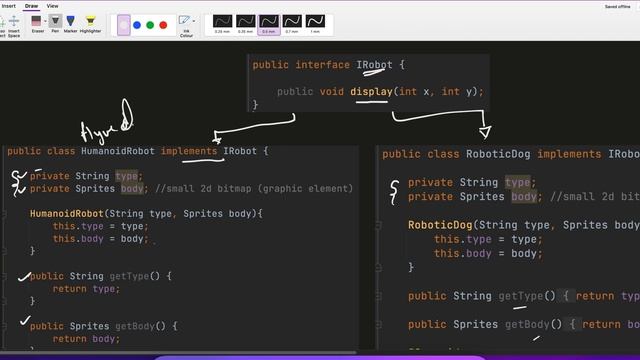Click 'getType()' in the RoboticDog class
This screenshot has width=640, height=360.
point(527,296)
